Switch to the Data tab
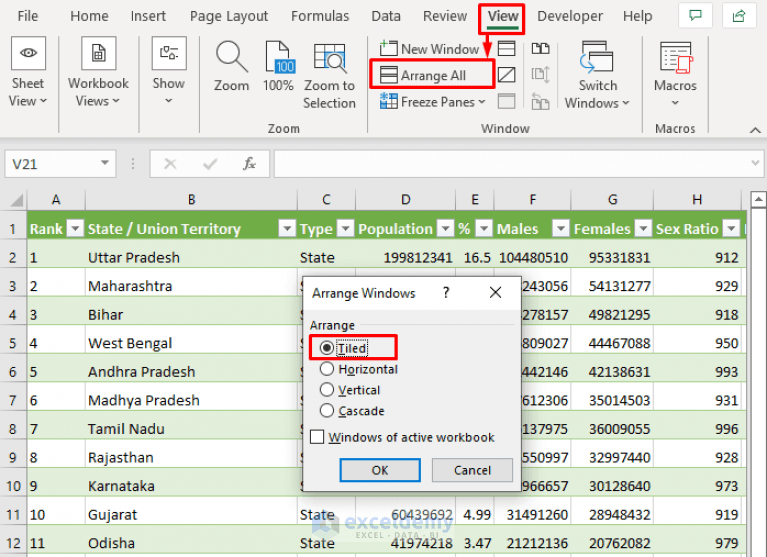The image size is (767, 557). click(385, 16)
